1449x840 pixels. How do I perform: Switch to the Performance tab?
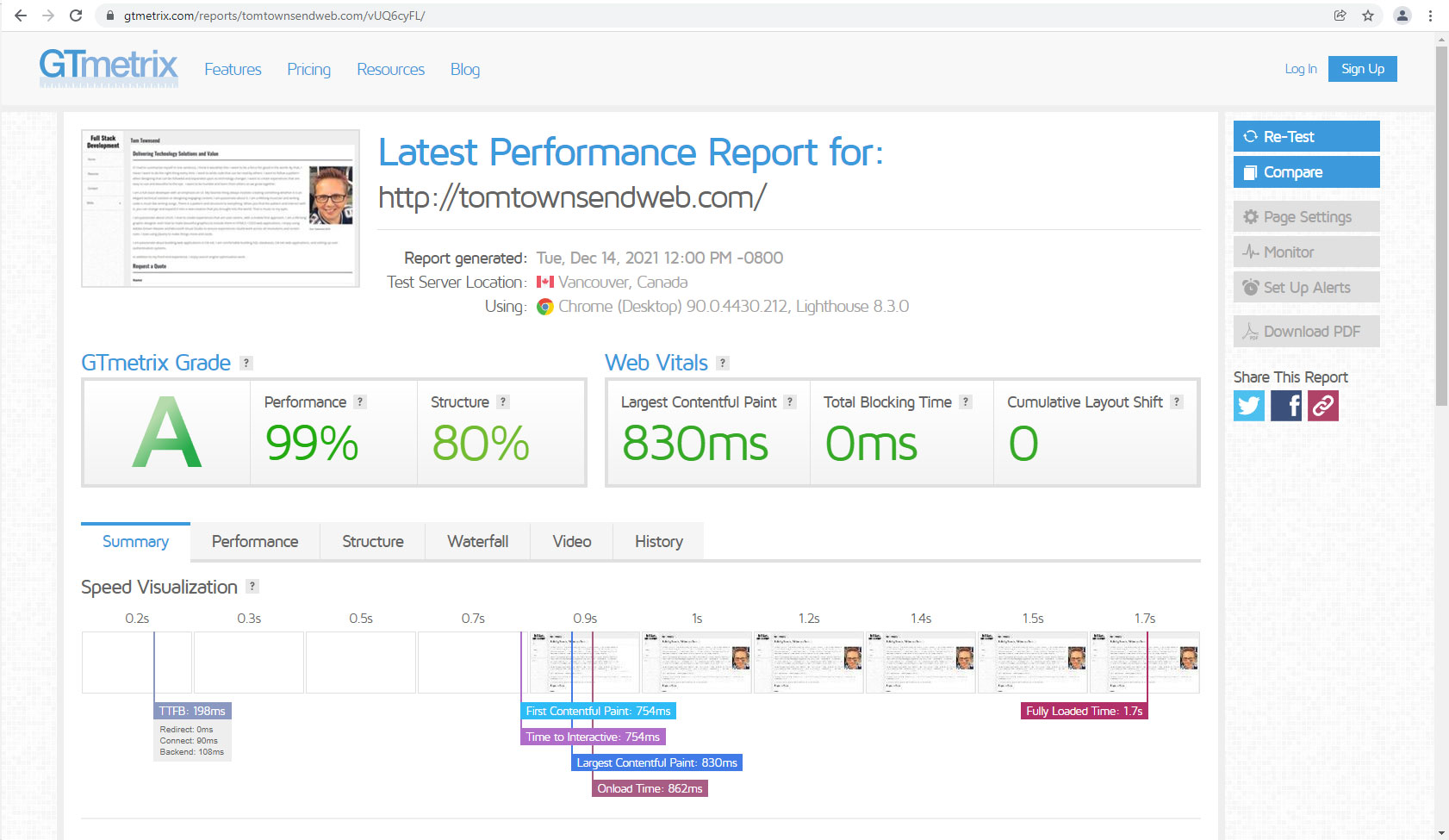pos(255,541)
